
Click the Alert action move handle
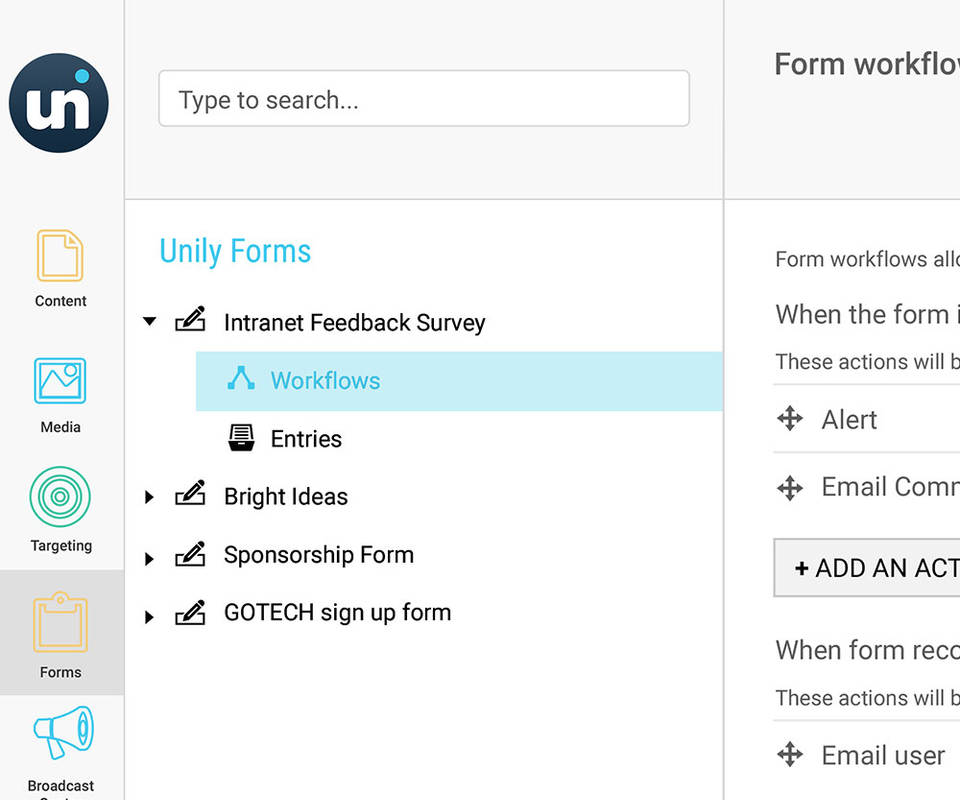pyautogui.click(x=790, y=419)
